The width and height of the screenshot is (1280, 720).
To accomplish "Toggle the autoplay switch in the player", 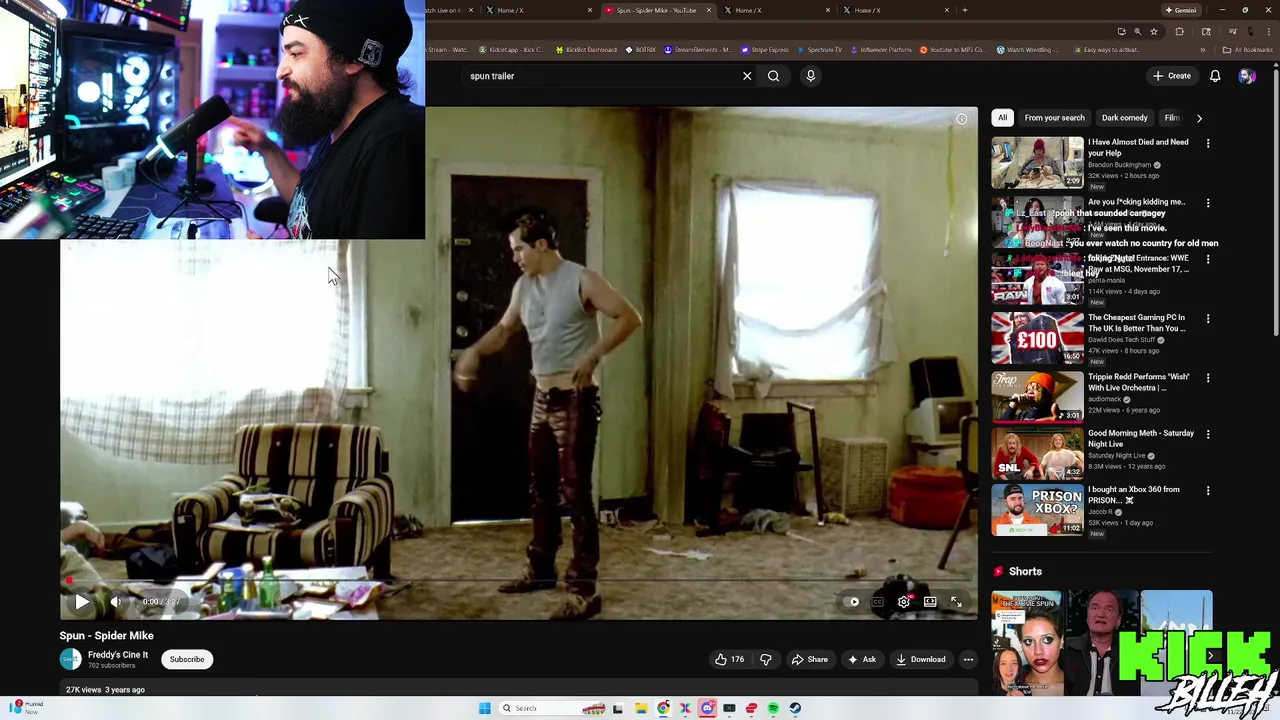I will click(x=853, y=602).
